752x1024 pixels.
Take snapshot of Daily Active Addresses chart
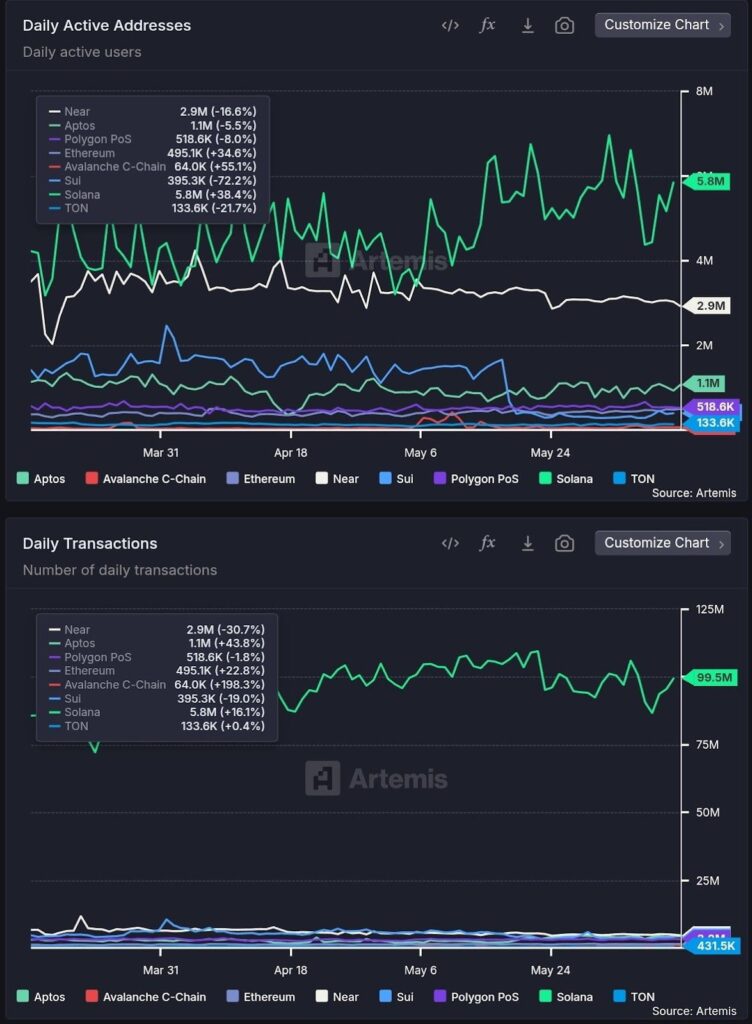[565, 25]
